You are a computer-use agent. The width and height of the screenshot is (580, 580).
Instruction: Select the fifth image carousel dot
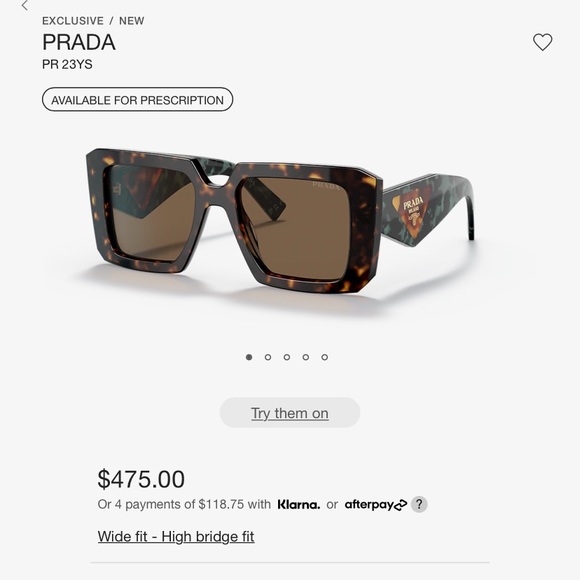324,357
